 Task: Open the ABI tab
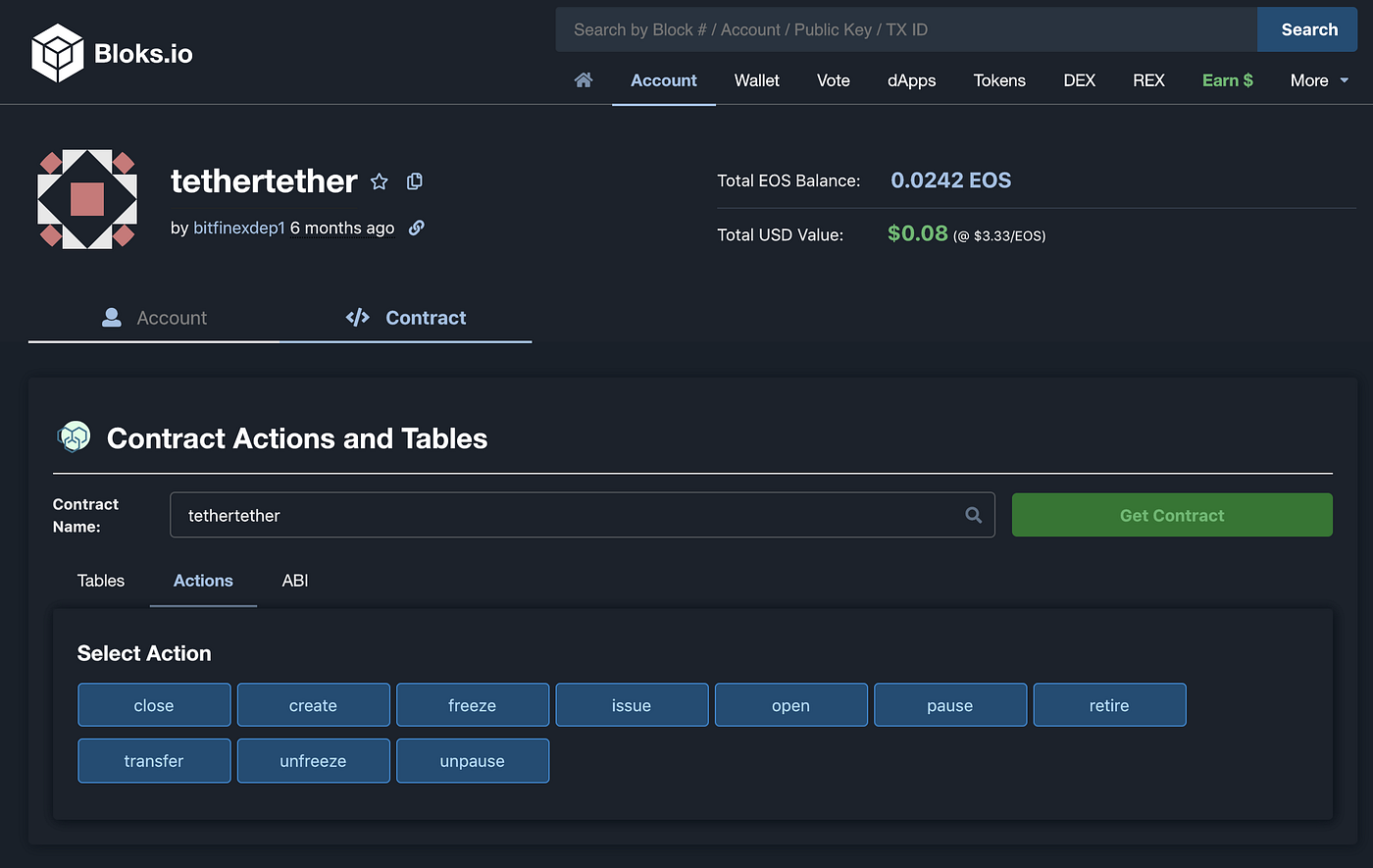pyautogui.click(x=295, y=581)
